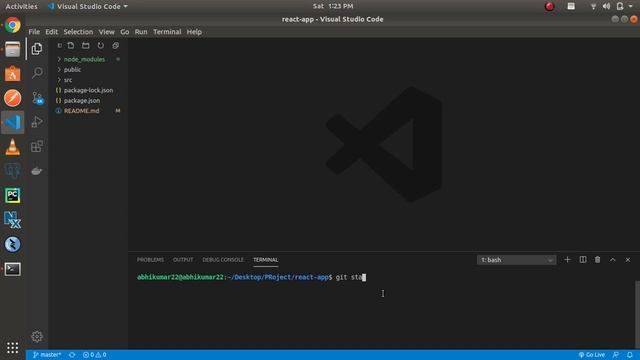Close the terminal panel
640x360 pixels.
pyautogui.click(x=628, y=260)
